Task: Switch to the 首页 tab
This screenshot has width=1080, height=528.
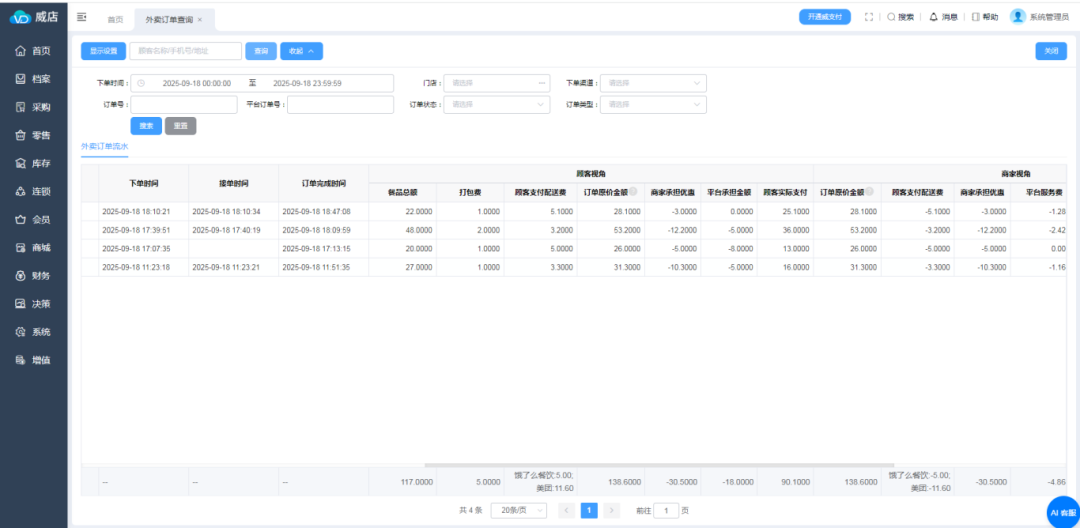Action: point(115,20)
